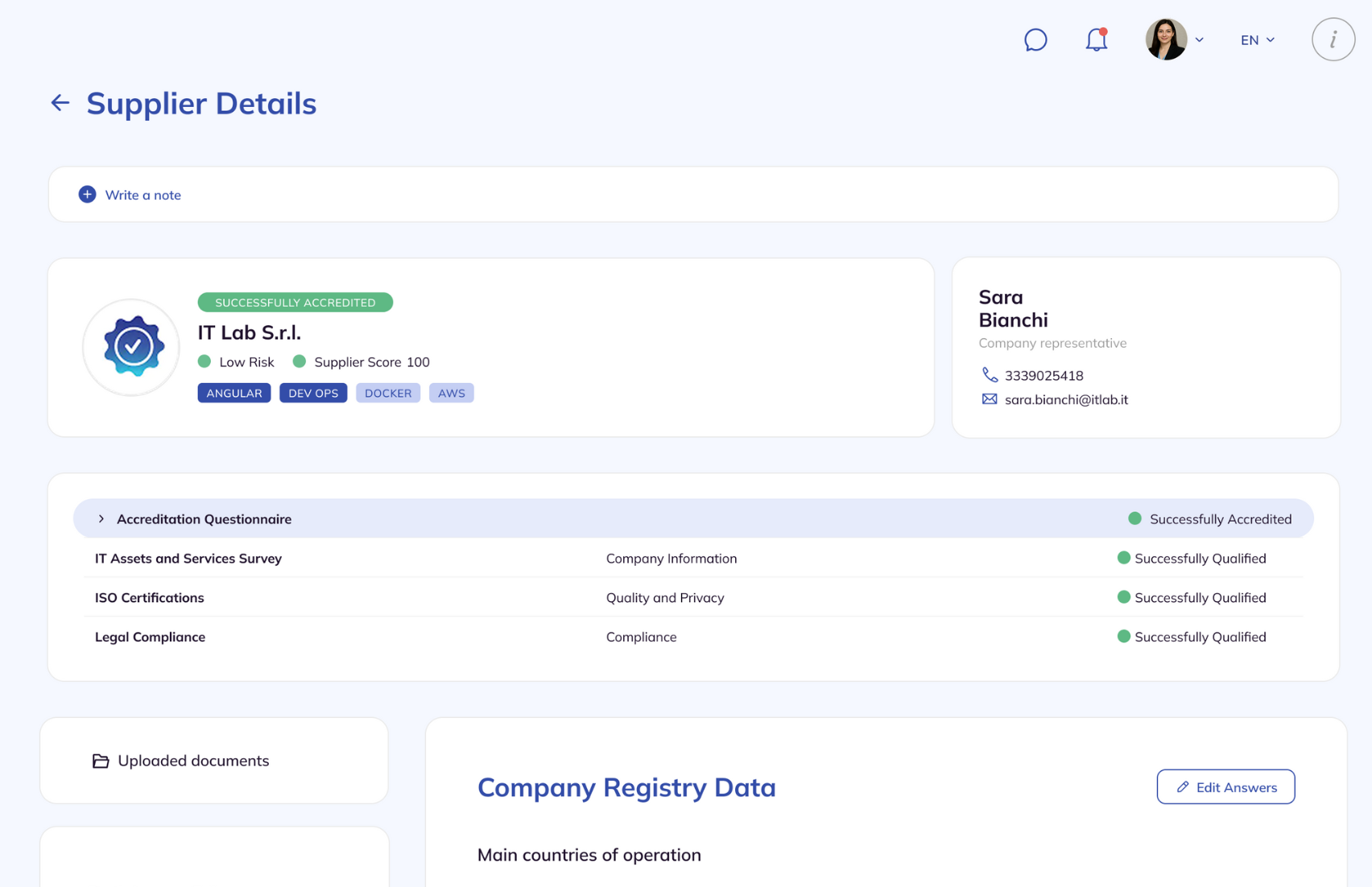Click the info circle icon
The width and height of the screenshot is (1372, 887).
[x=1333, y=39]
